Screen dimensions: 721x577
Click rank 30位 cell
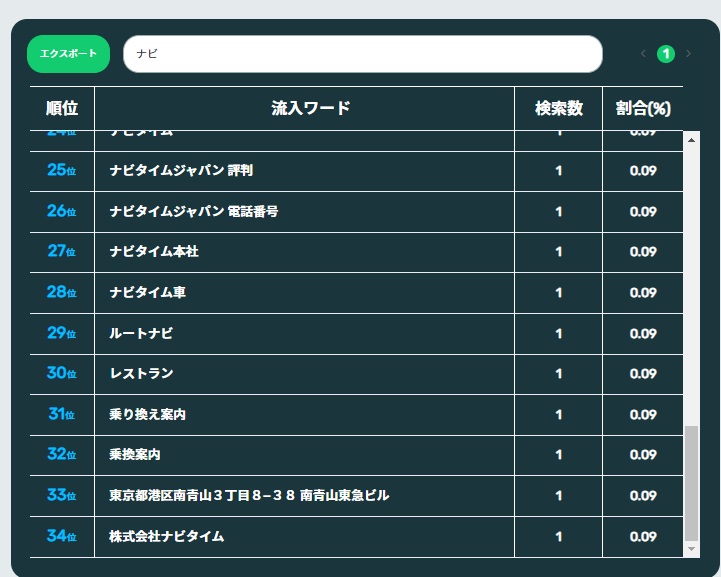(62, 373)
